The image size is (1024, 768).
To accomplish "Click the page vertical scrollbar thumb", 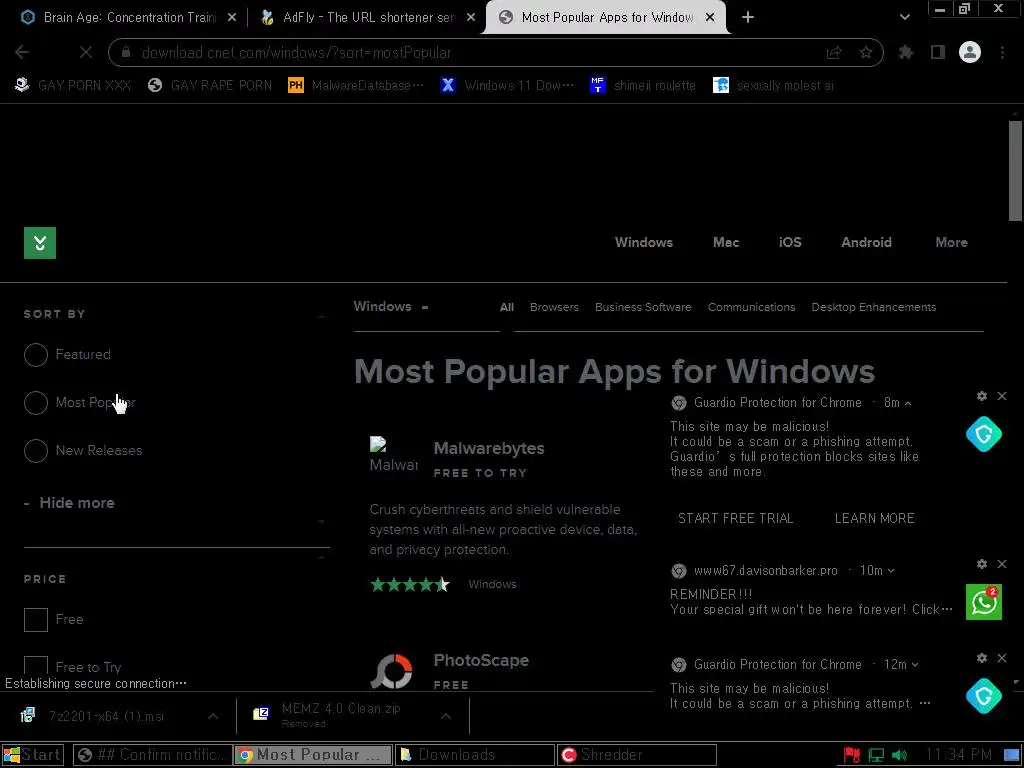I will pos(1015,171).
